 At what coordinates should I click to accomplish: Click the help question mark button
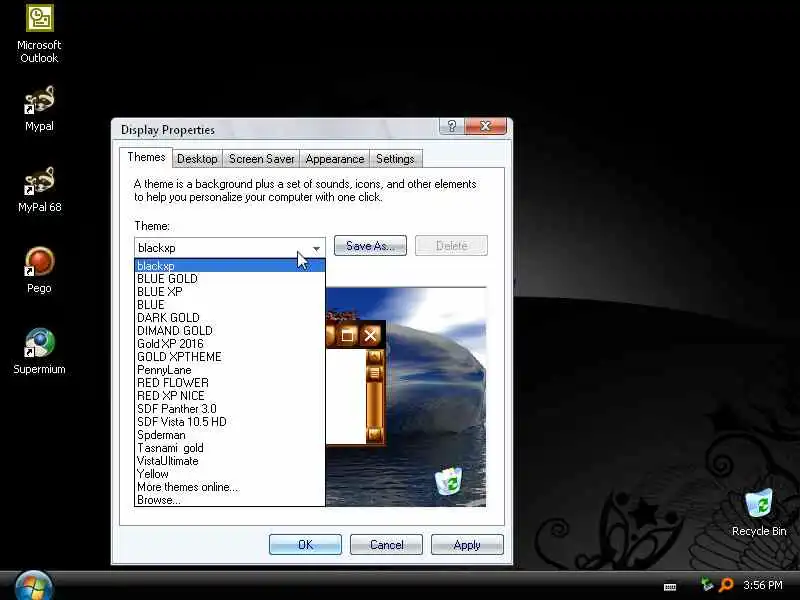tap(452, 126)
